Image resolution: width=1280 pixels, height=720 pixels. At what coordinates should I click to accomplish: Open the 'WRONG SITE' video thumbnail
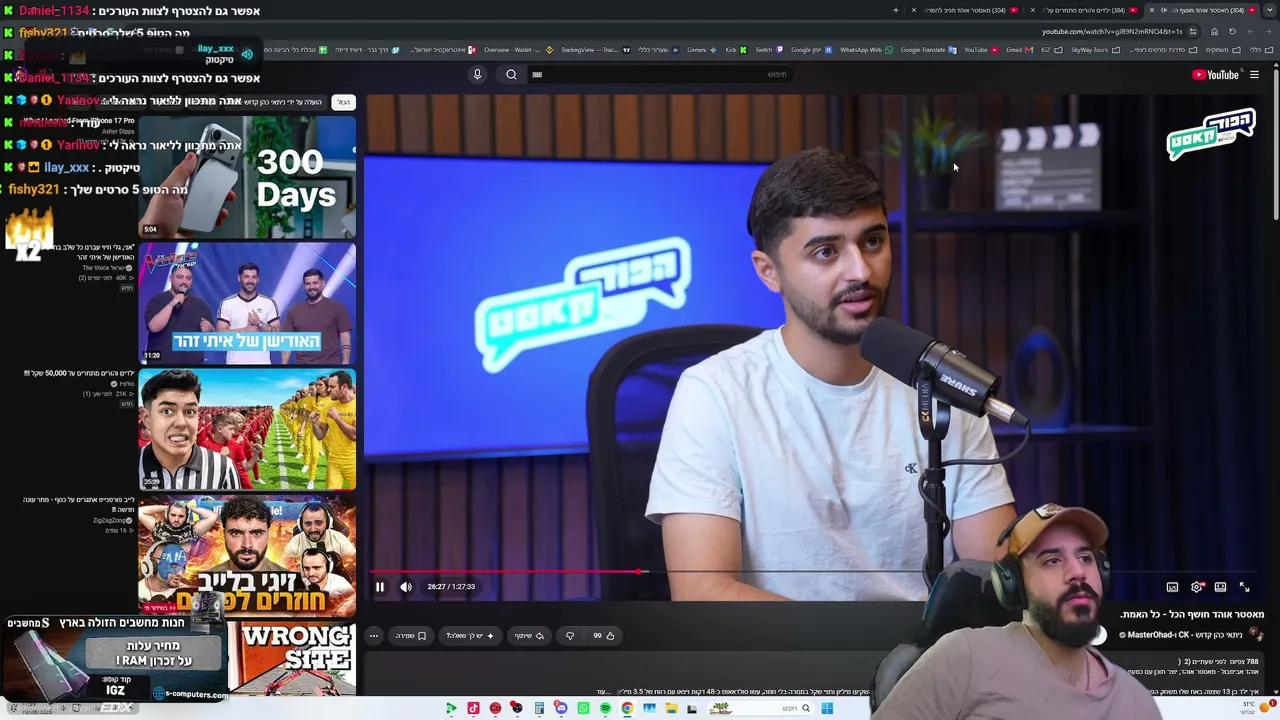[x=292, y=658]
